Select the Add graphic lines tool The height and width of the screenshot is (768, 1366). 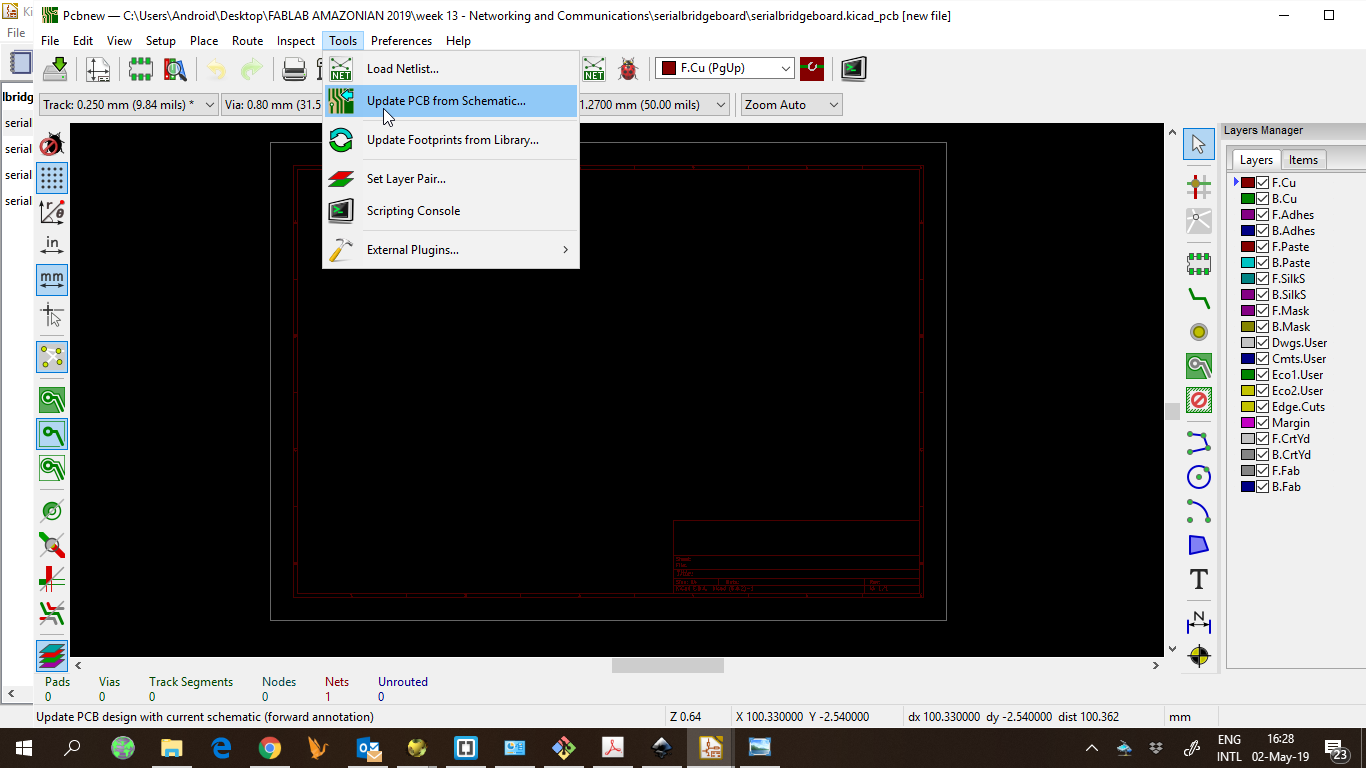point(1198,441)
